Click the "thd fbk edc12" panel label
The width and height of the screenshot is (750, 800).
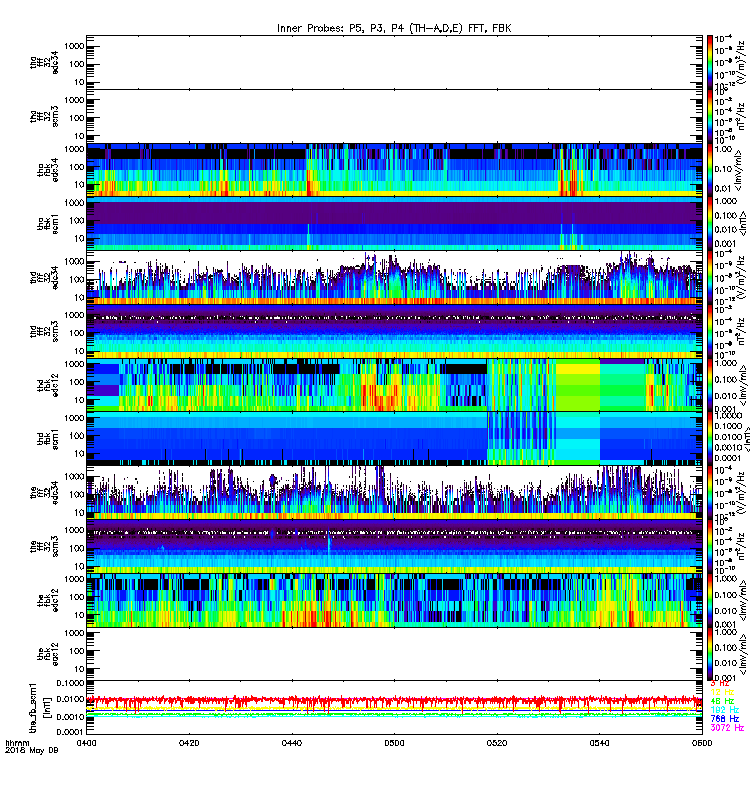(x=47, y=385)
